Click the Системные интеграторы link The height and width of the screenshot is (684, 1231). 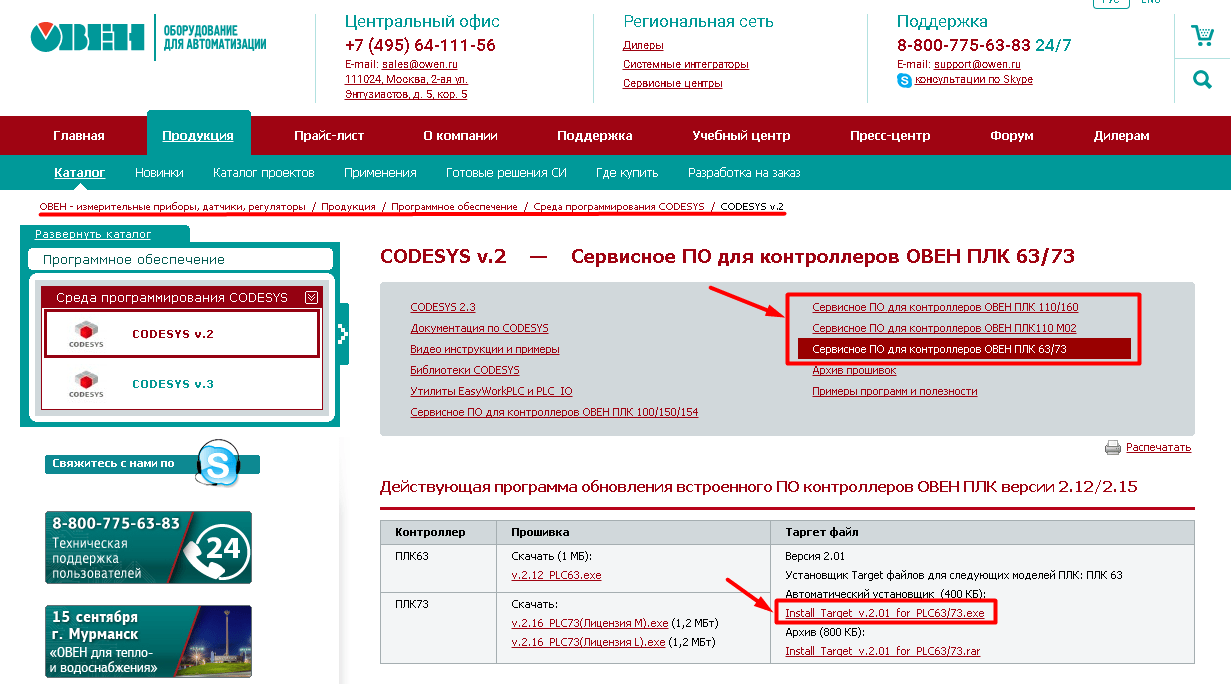[686, 65]
